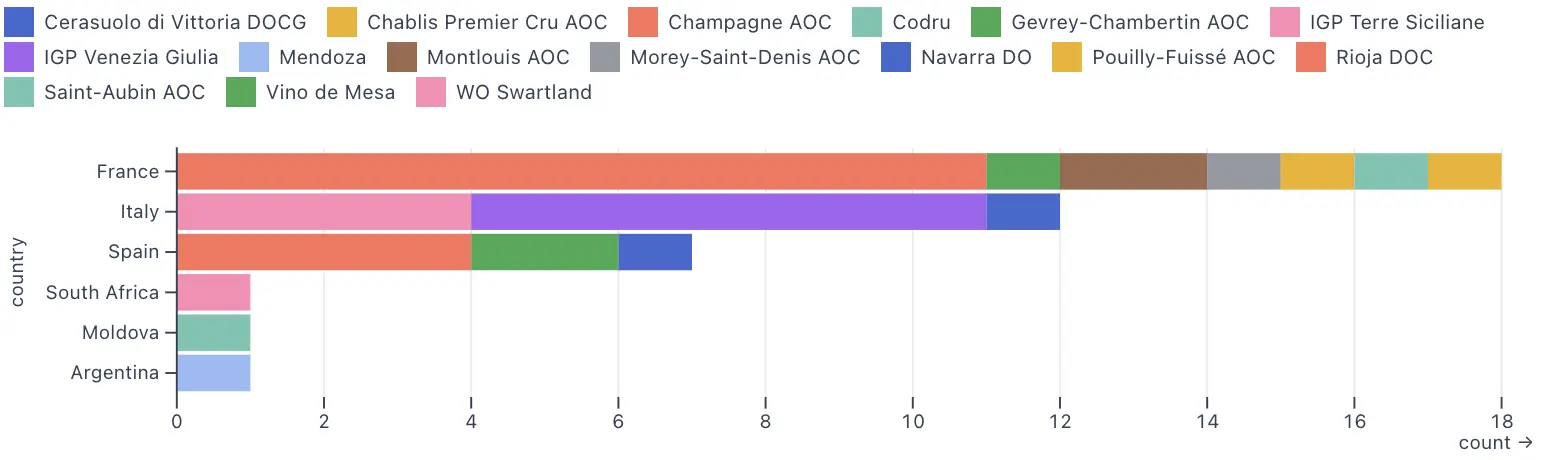Click the brown Montlouis segment in France bar
The height and width of the screenshot is (460, 1544).
(1133, 171)
